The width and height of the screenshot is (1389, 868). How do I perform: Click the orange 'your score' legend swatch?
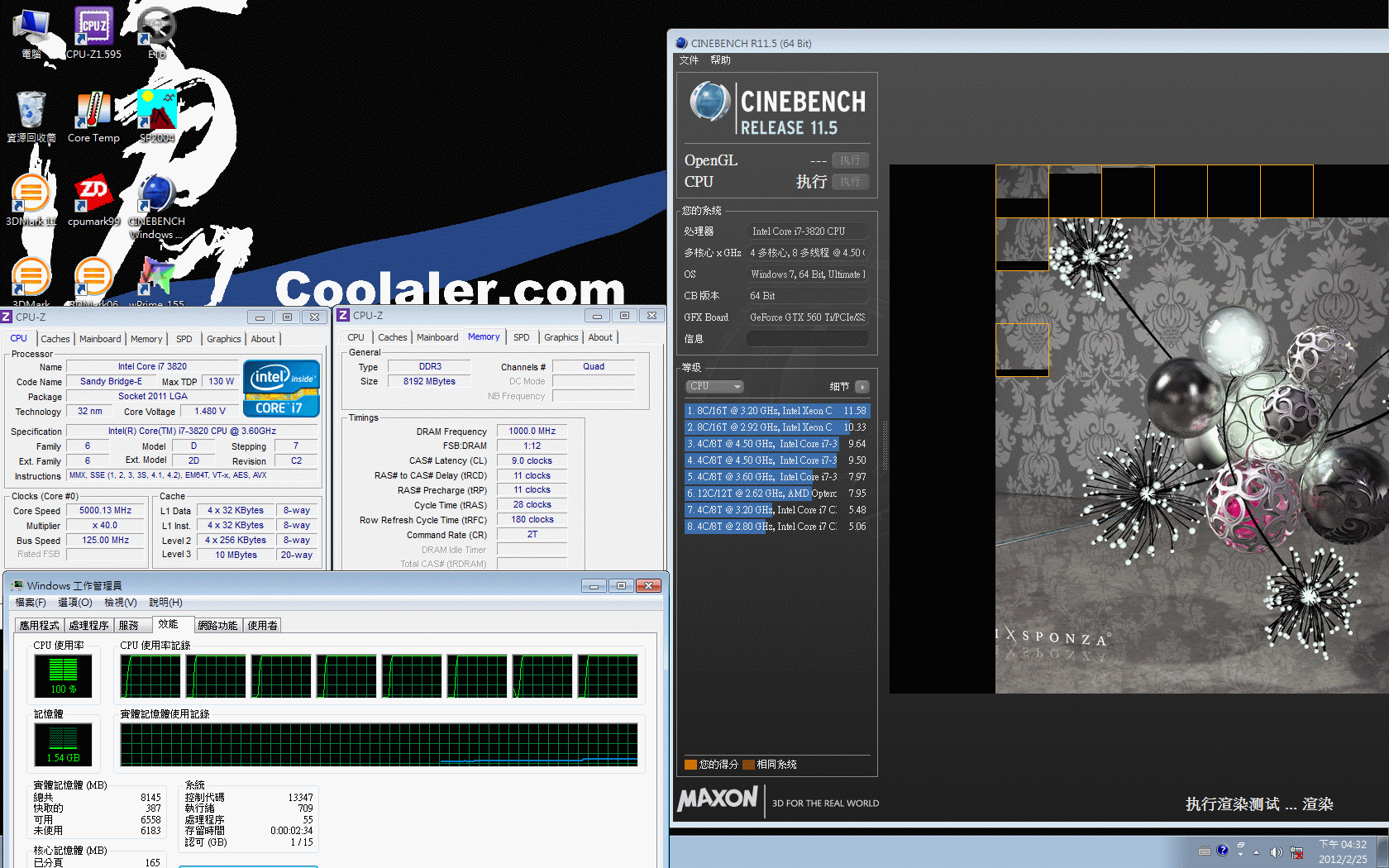pos(690,765)
